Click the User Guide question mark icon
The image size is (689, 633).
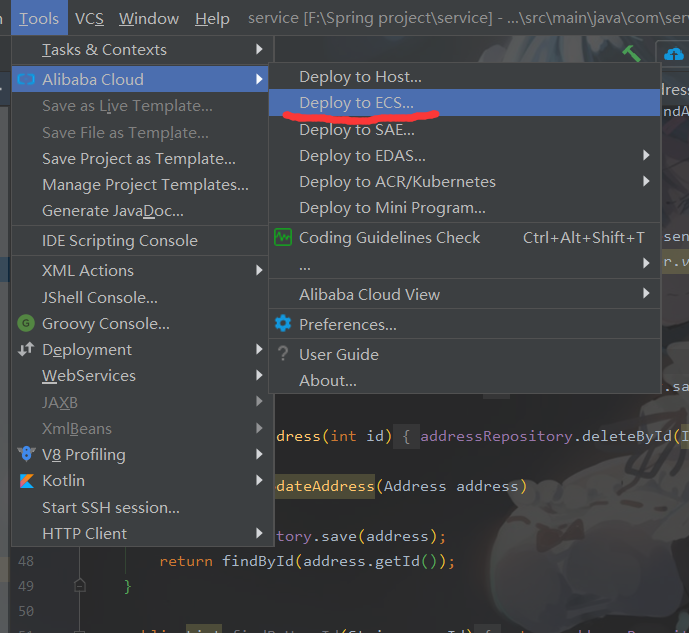coord(283,354)
